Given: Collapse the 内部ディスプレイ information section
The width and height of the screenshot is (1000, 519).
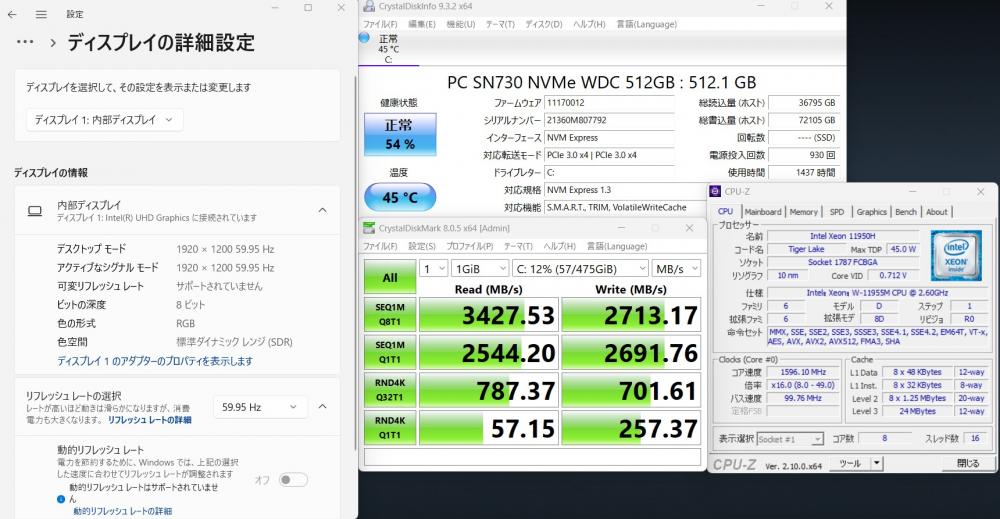Looking at the screenshot, I should [x=323, y=210].
